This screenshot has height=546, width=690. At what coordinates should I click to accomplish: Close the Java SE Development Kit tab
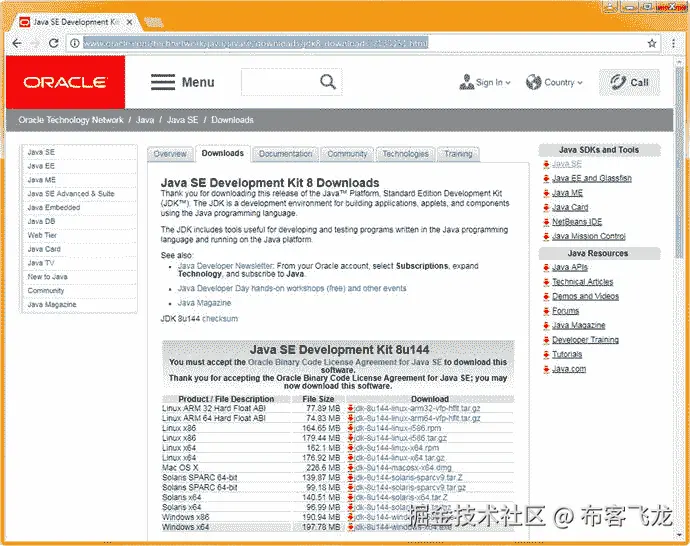pyautogui.click(x=129, y=22)
